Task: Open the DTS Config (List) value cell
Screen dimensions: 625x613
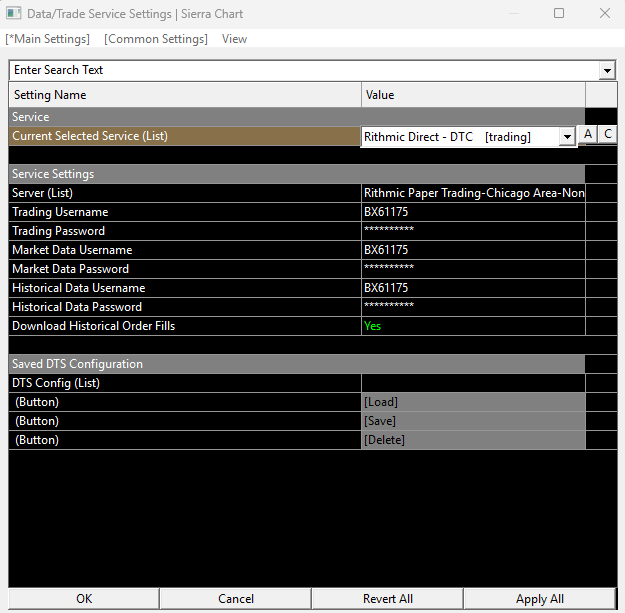Action: point(473,383)
